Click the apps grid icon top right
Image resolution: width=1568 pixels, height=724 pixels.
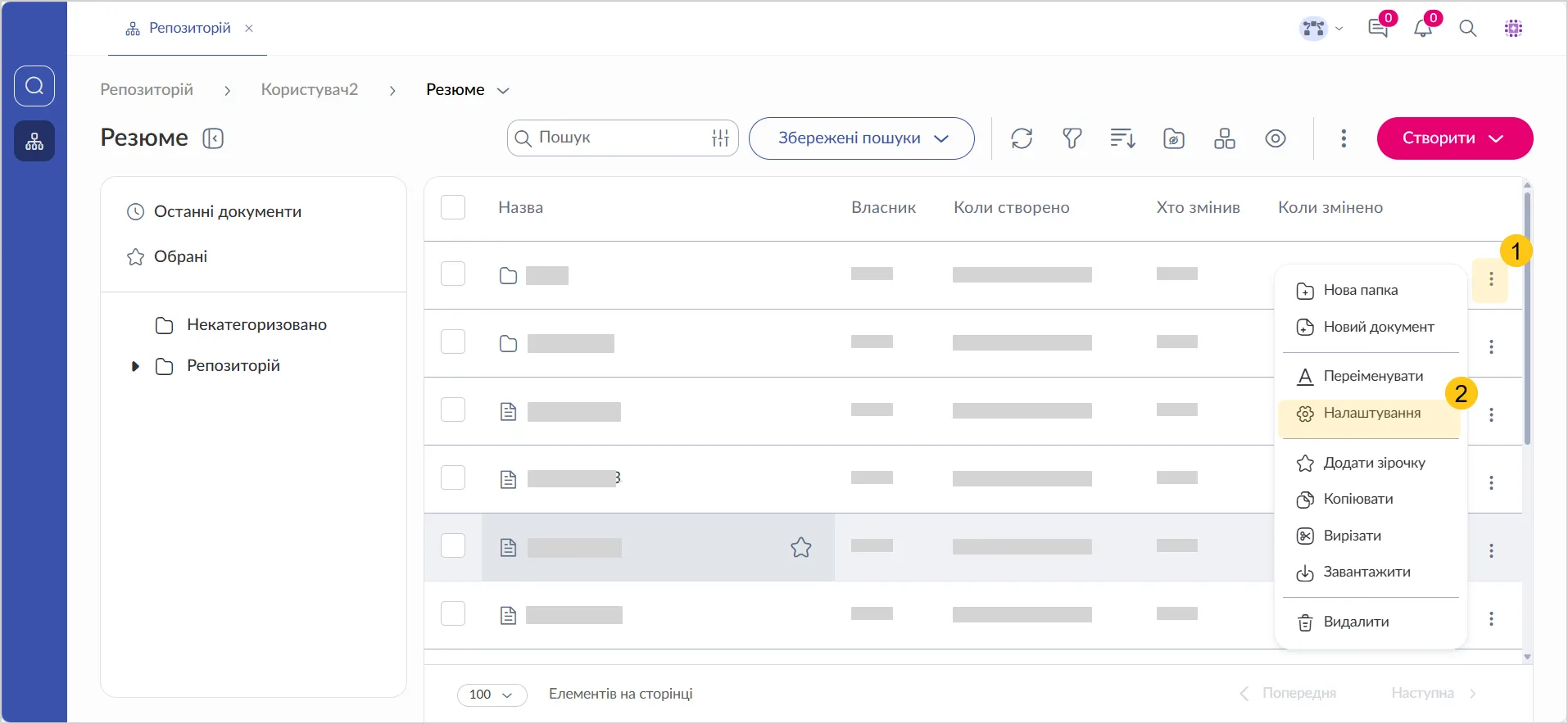1513,29
